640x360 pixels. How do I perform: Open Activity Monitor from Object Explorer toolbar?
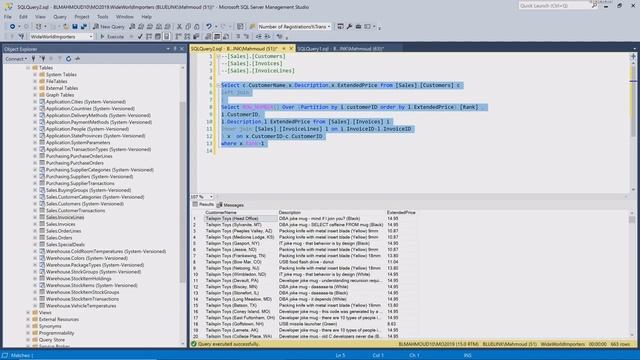(77, 59)
